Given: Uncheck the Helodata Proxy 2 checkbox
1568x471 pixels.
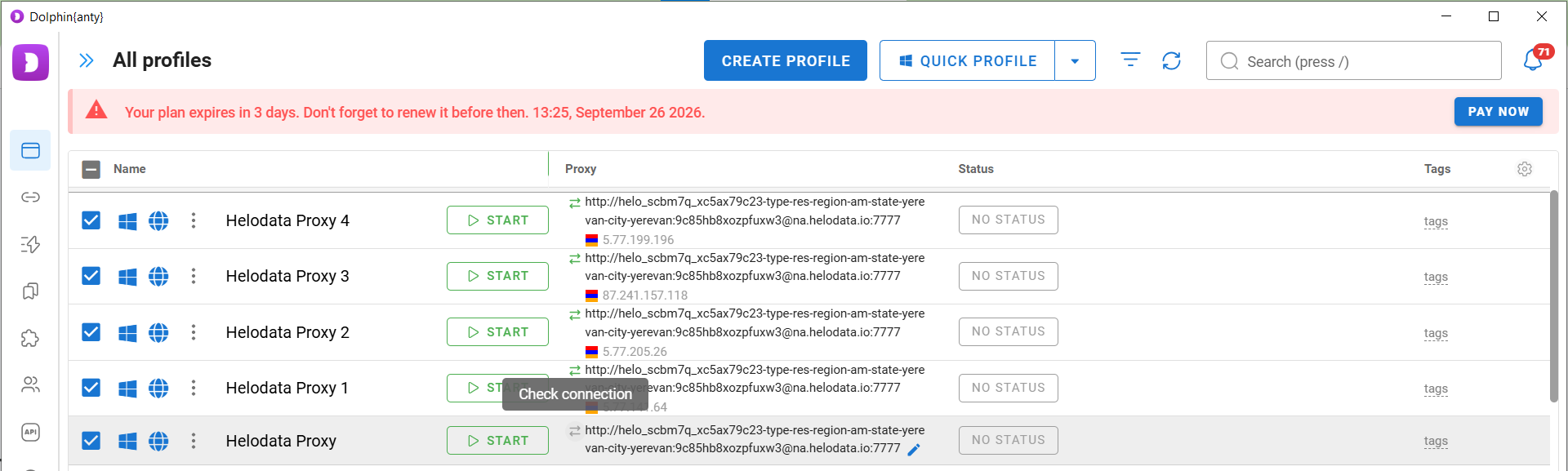Looking at the screenshot, I should pos(91,332).
